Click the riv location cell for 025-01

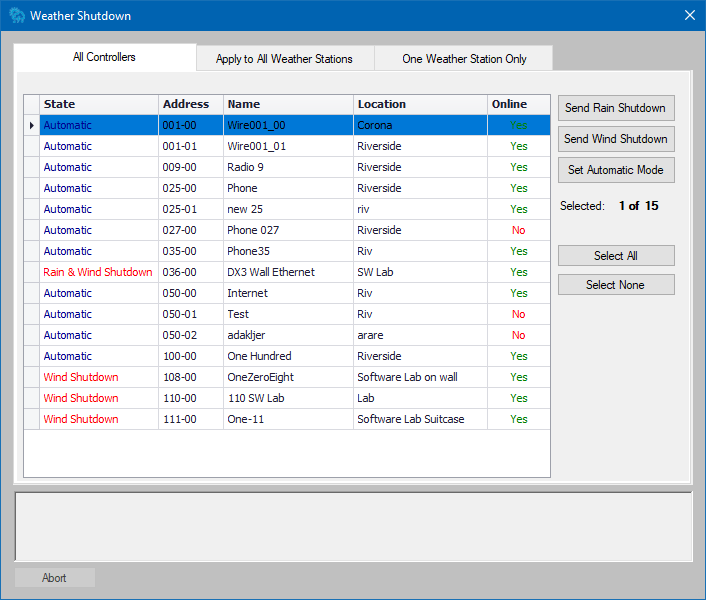[x=421, y=209]
